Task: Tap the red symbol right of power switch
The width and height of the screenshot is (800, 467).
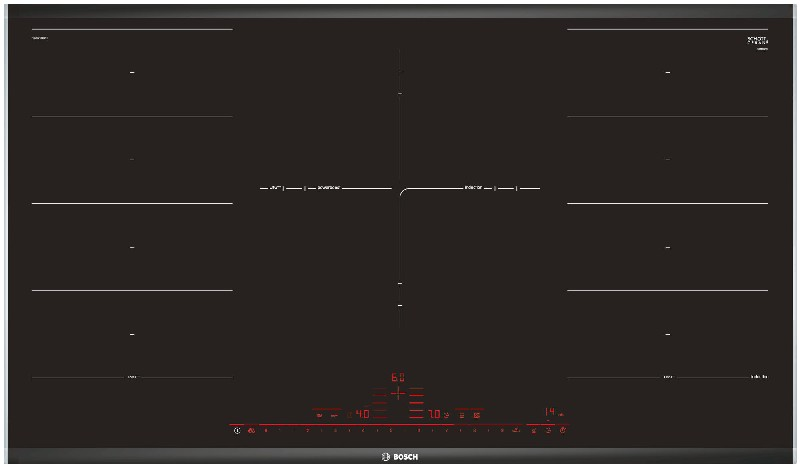Action: coord(252,430)
